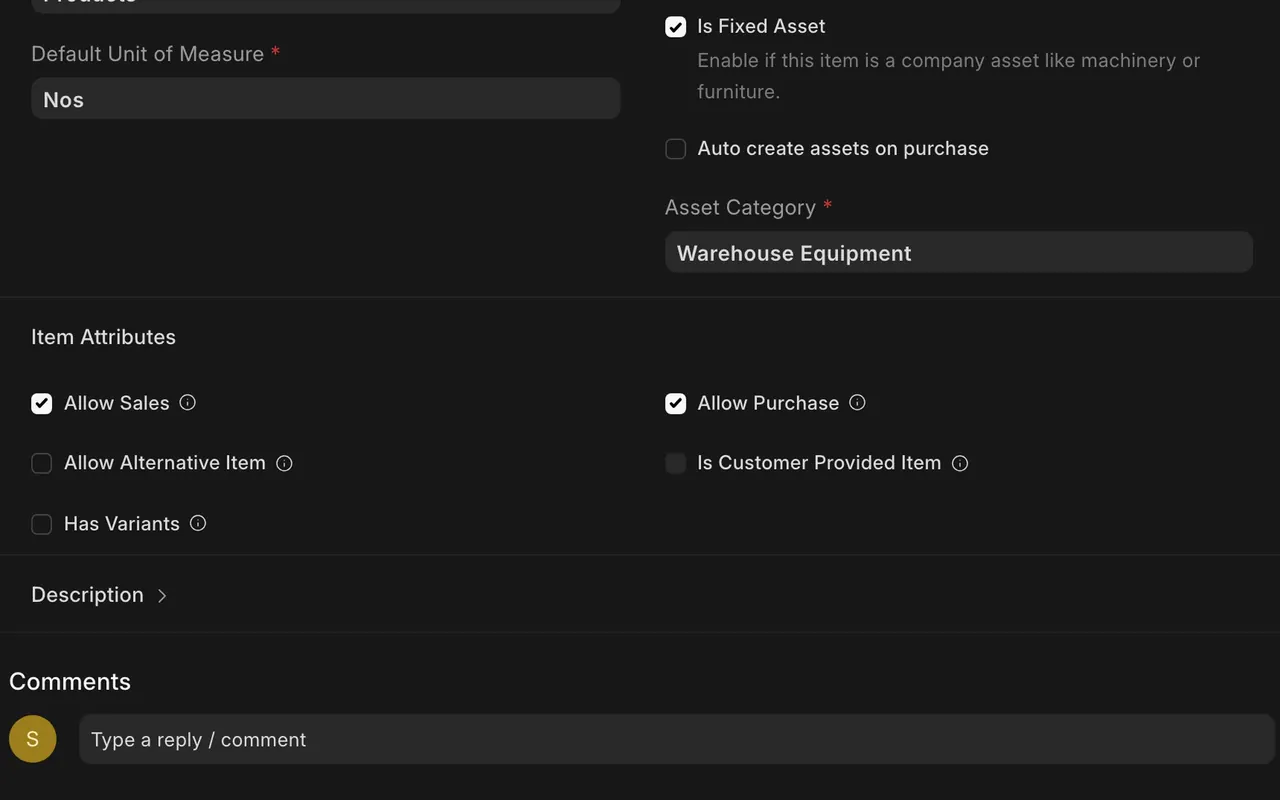The width and height of the screenshot is (1280, 800).
Task: Click info icon beside Allow Alternative Item
Action: (x=284, y=463)
